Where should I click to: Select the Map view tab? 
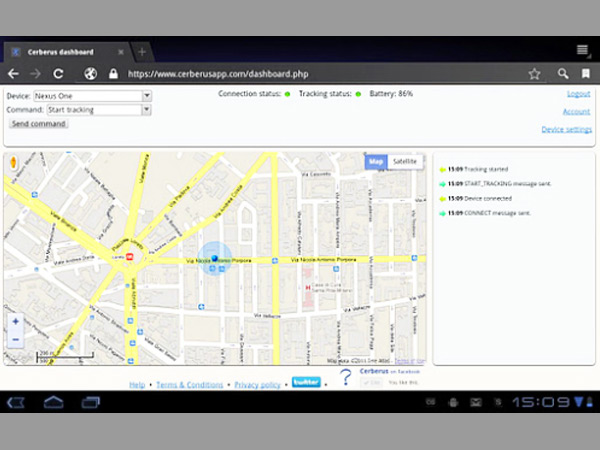[376, 161]
